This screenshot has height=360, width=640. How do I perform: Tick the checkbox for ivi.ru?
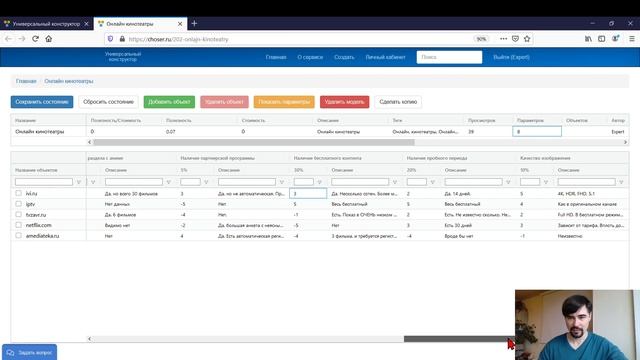[18, 193]
